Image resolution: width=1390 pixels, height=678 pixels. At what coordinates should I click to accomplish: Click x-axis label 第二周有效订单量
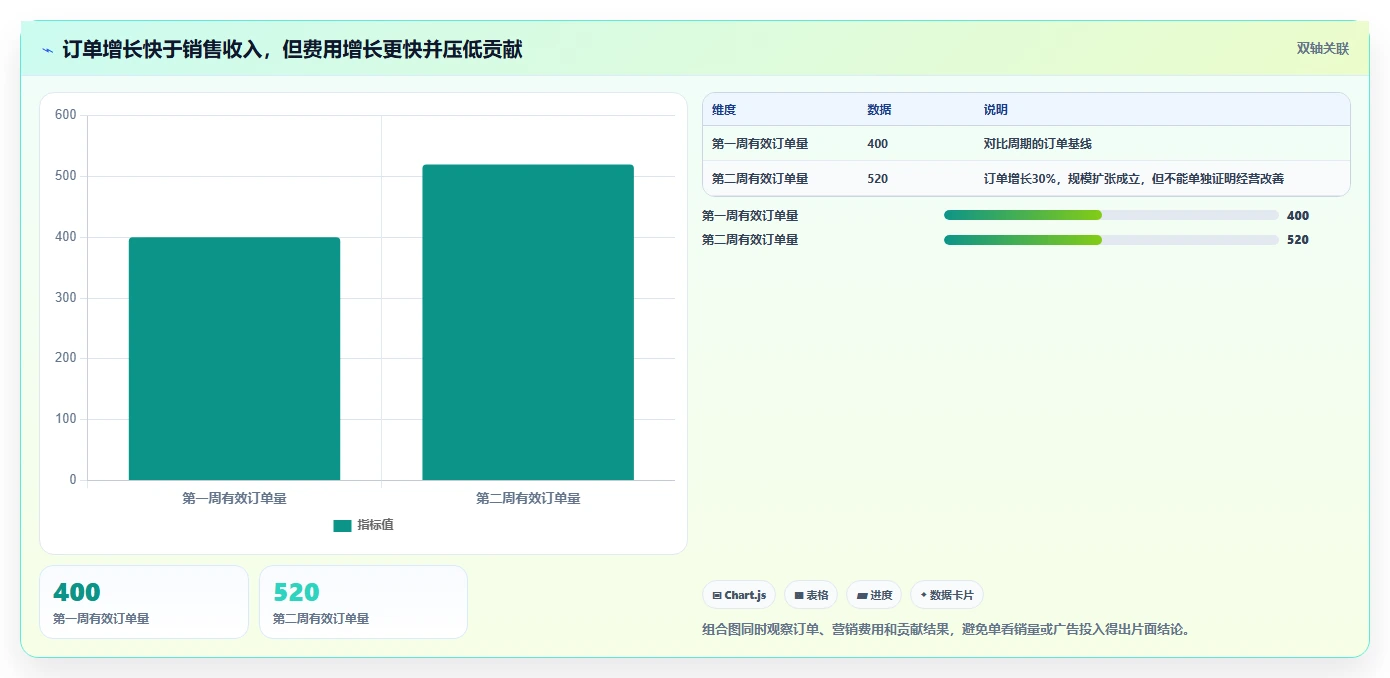coord(528,498)
